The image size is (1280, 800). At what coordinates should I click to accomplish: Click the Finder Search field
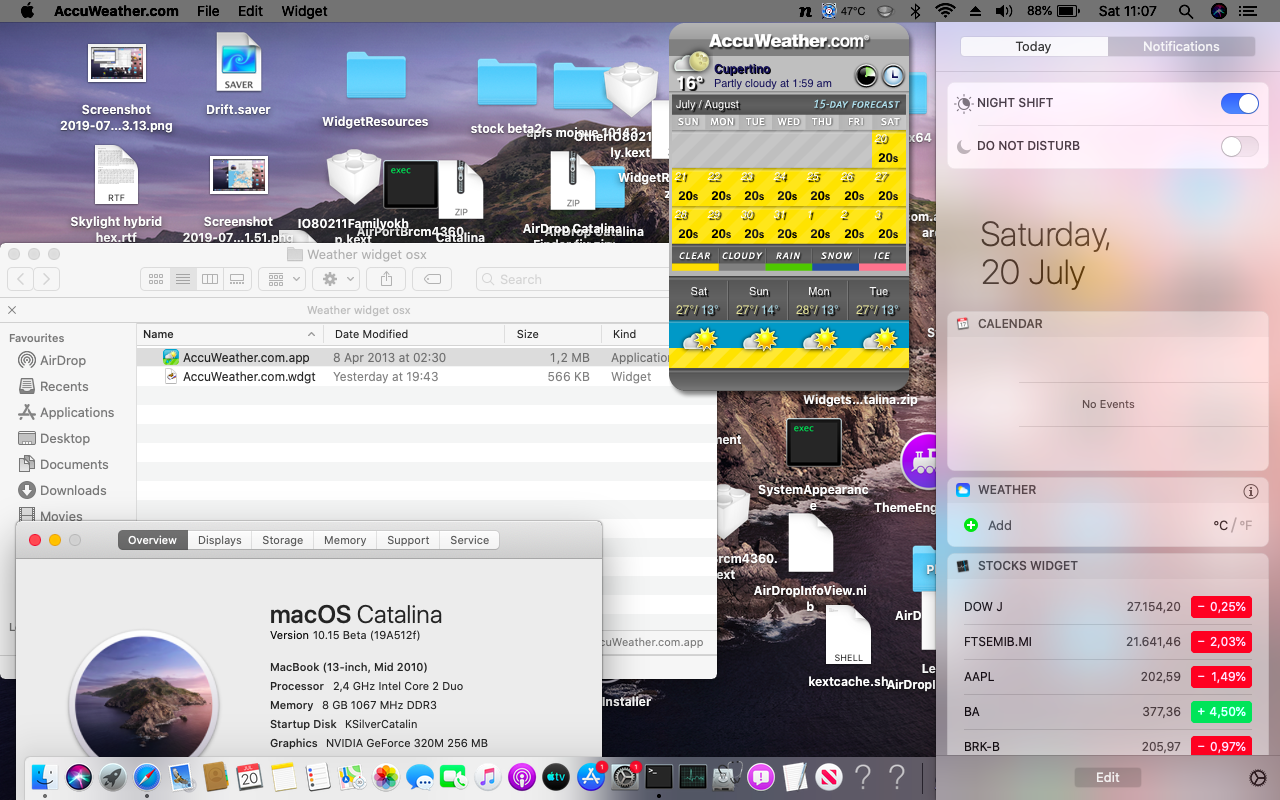click(x=592, y=279)
